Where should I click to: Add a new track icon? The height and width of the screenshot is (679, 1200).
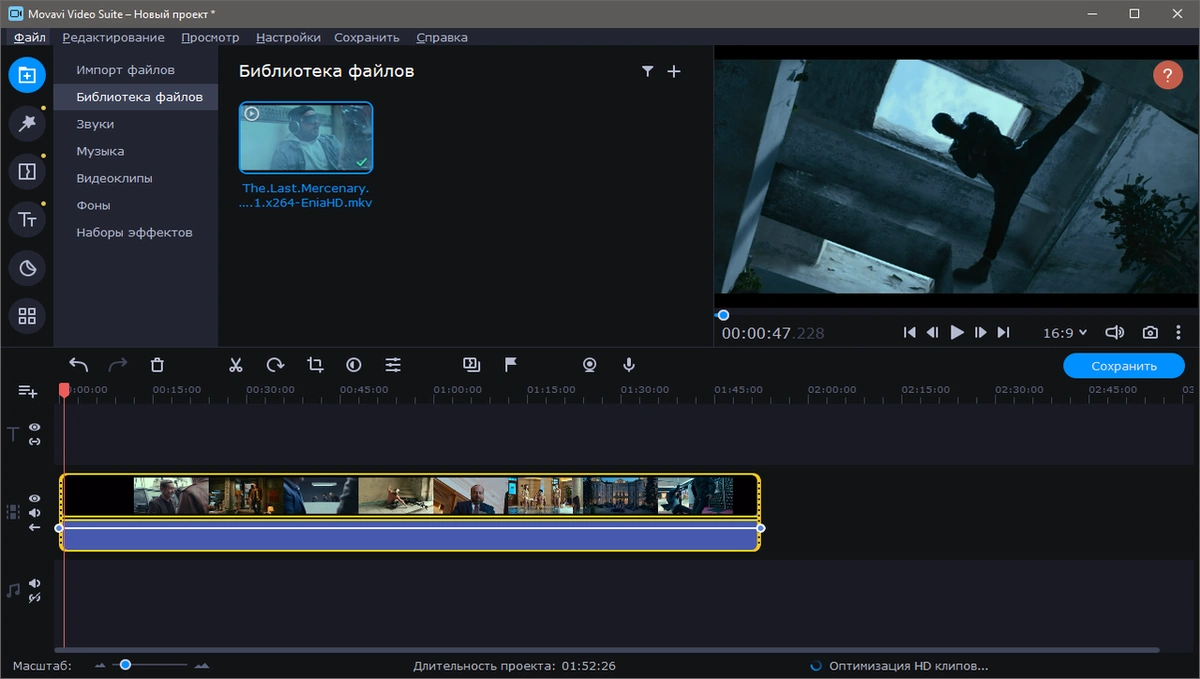[27, 392]
